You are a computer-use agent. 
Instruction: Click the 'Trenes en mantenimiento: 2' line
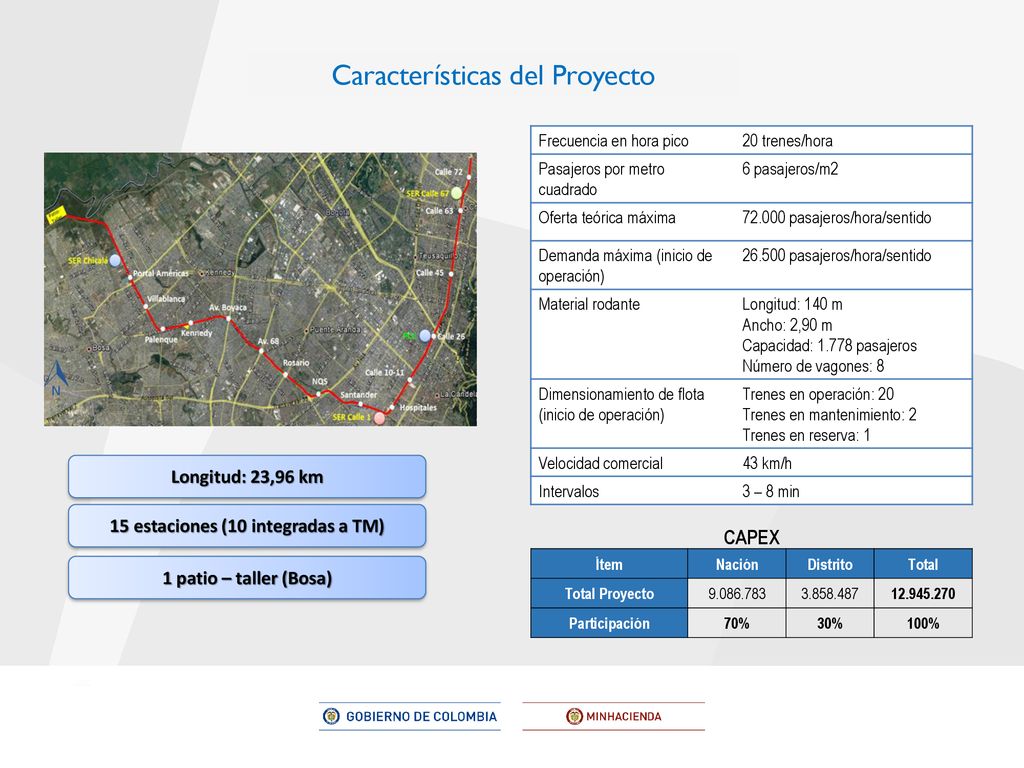pyautogui.click(x=829, y=415)
